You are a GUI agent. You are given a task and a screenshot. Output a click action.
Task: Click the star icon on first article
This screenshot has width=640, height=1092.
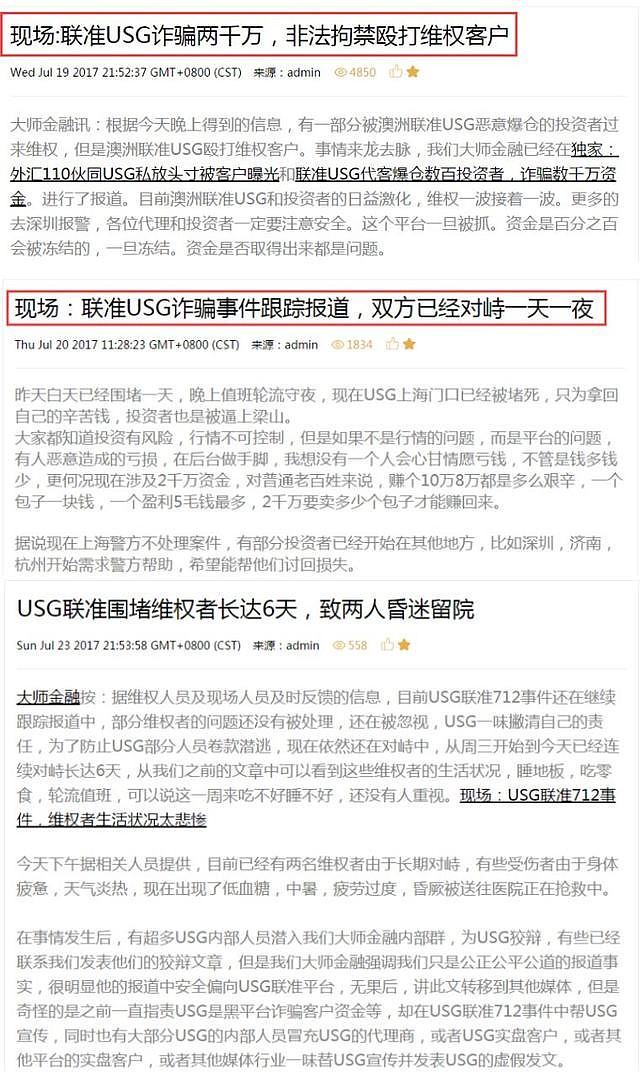(x=413, y=71)
